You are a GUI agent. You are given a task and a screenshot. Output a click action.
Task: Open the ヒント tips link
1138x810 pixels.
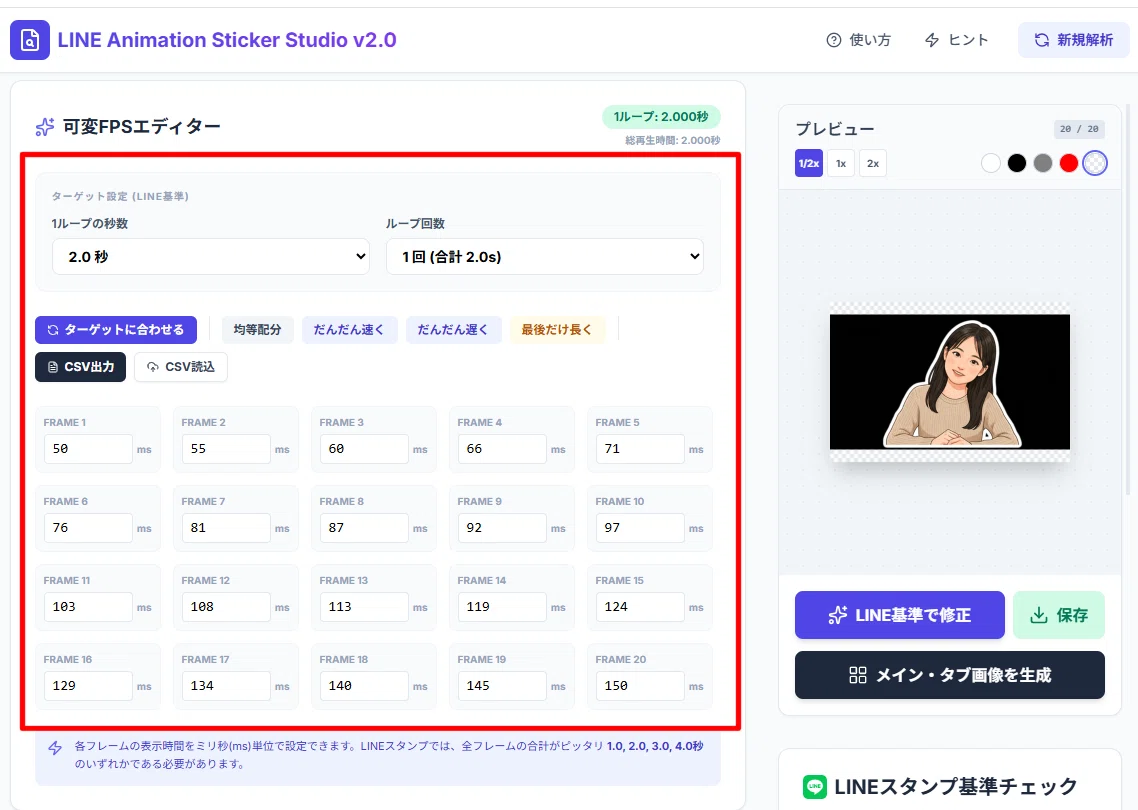957,40
